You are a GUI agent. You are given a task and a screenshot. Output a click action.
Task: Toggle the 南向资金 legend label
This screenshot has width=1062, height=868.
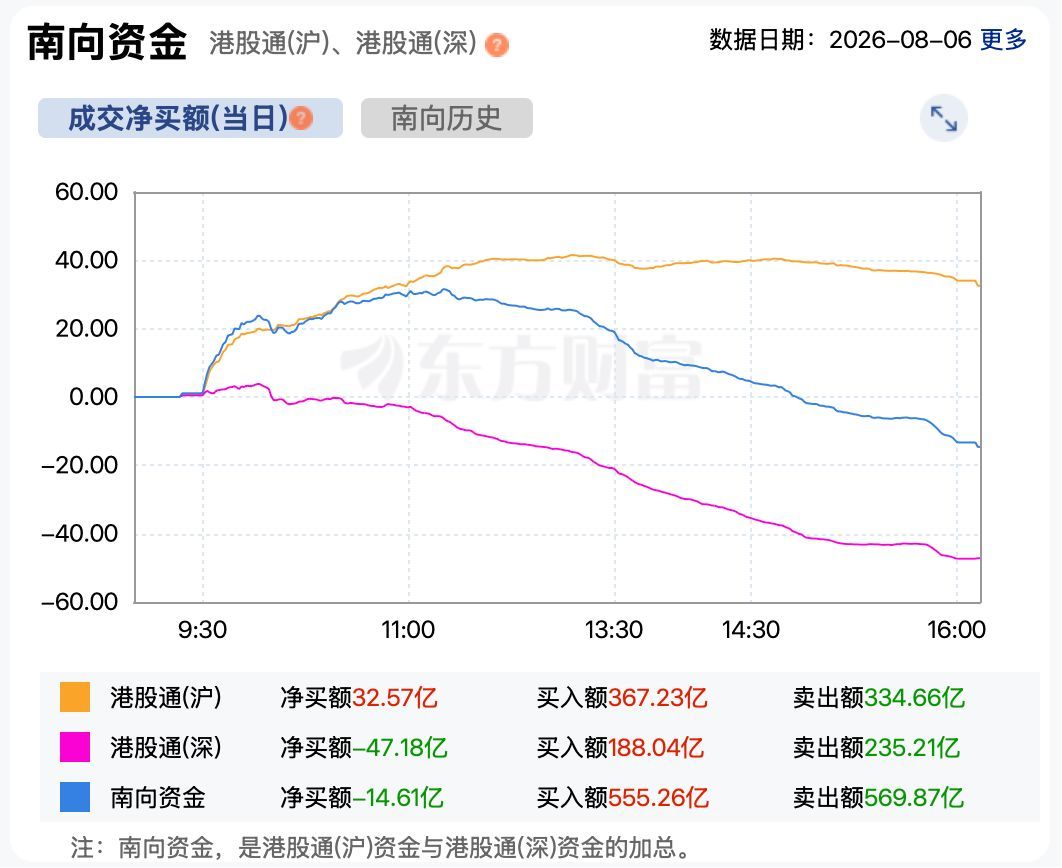(x=158, y=797)
